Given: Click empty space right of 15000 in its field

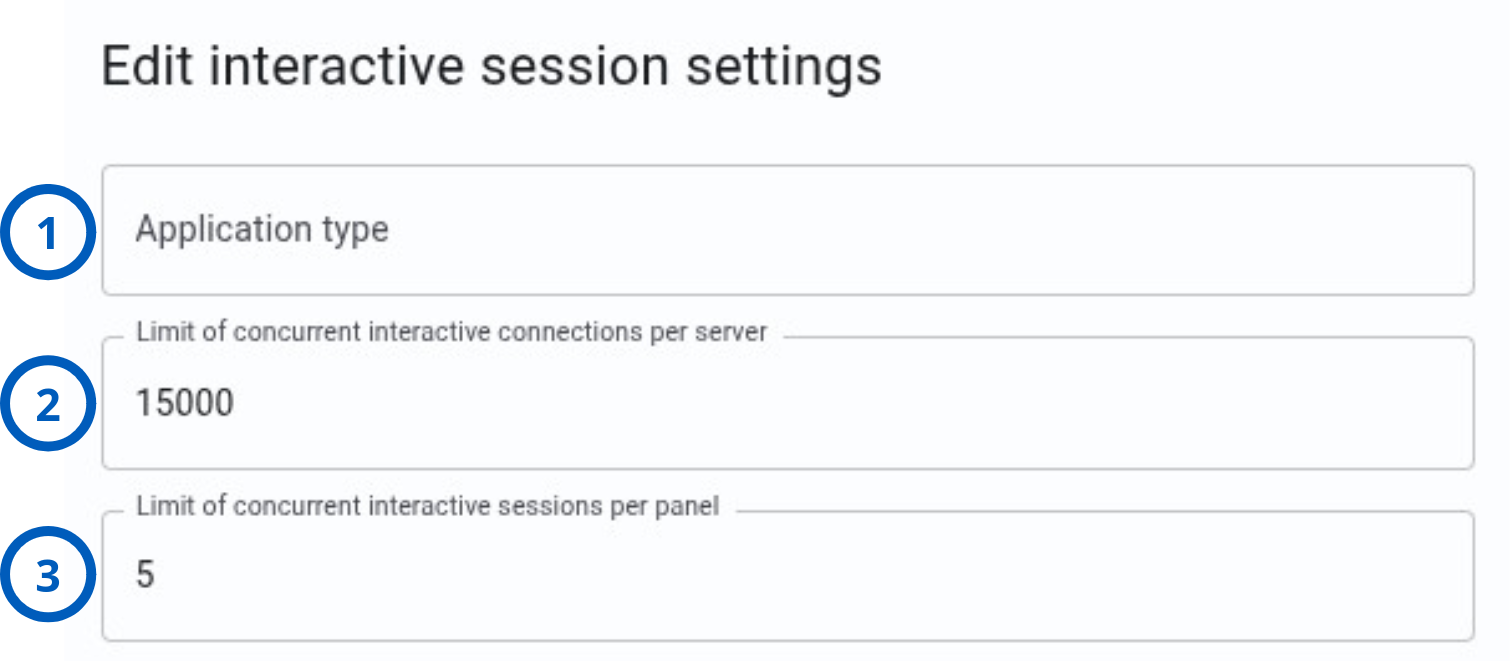Looking at the screenshot, I should [x=850, y=403].
